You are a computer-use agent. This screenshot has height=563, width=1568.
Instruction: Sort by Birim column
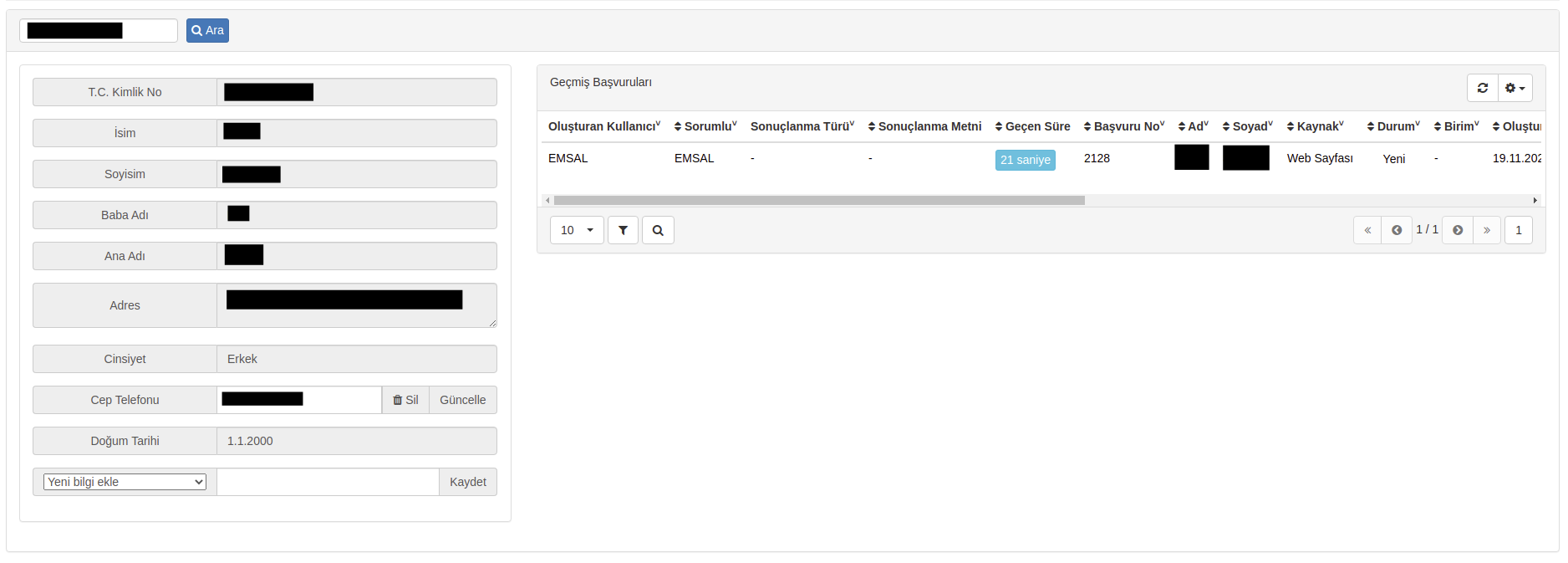click(x=1456, y=126)
